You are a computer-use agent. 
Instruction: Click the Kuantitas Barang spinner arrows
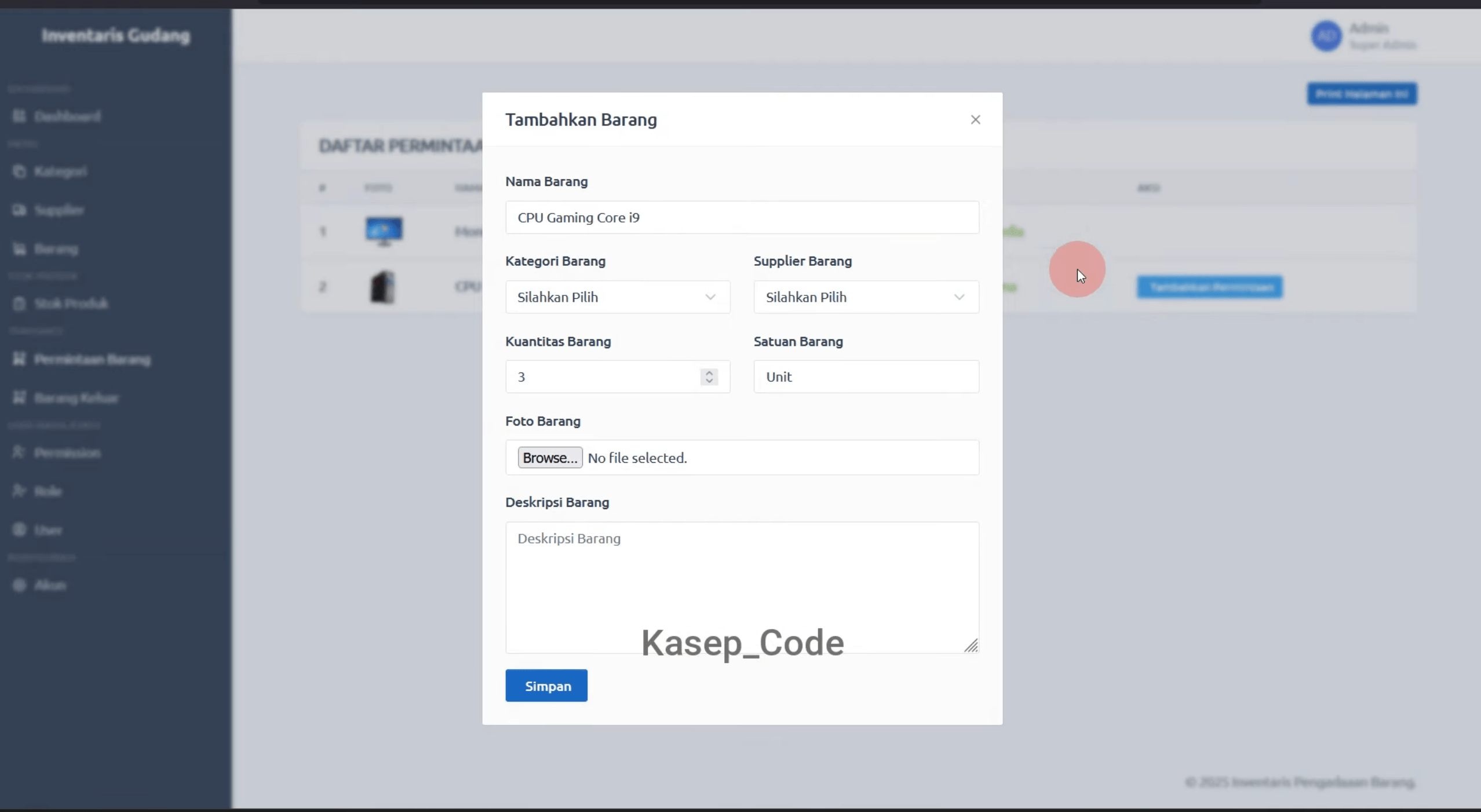(x=709, y=376)
